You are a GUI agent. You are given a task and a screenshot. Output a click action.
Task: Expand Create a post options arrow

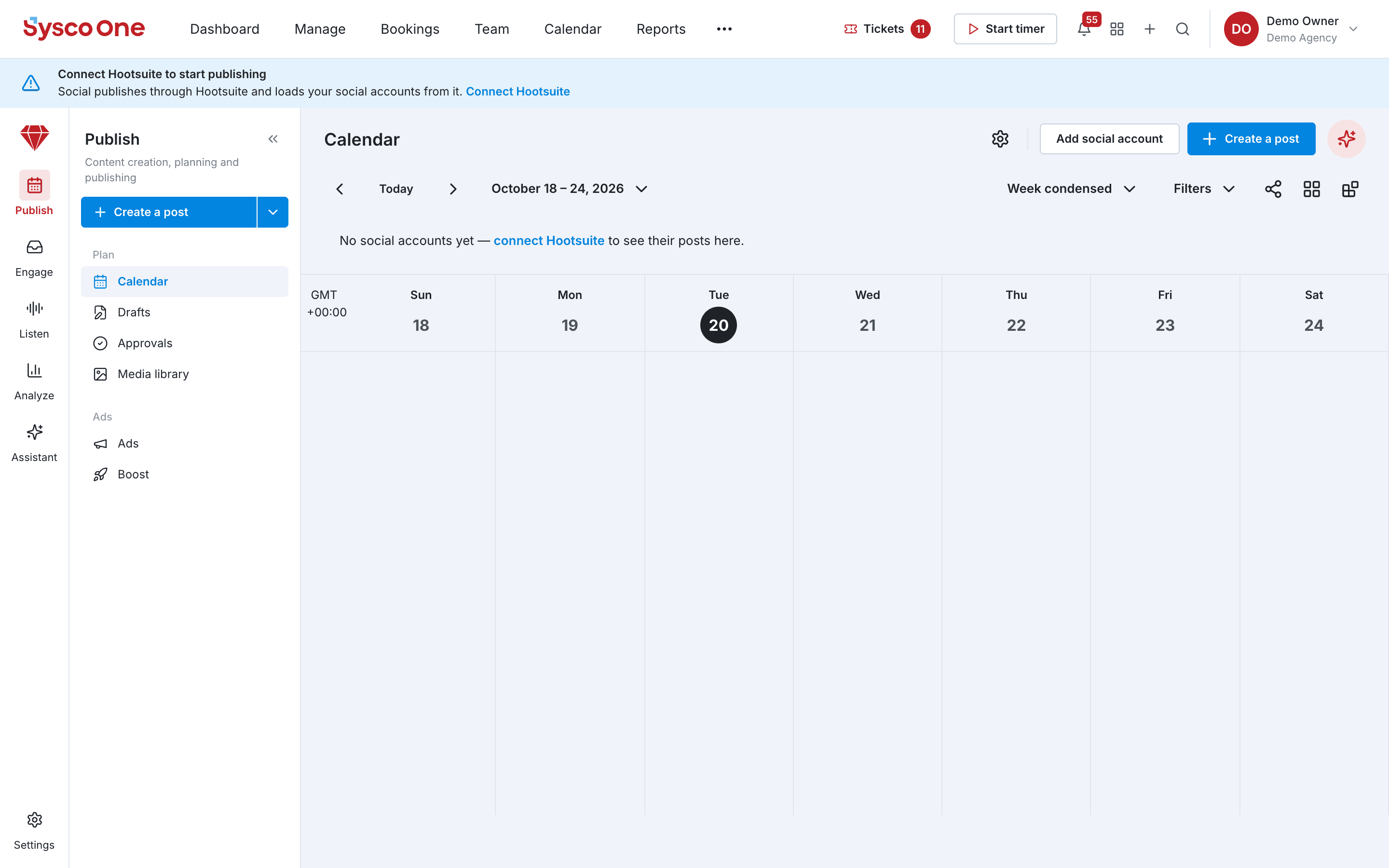point(273,212)
